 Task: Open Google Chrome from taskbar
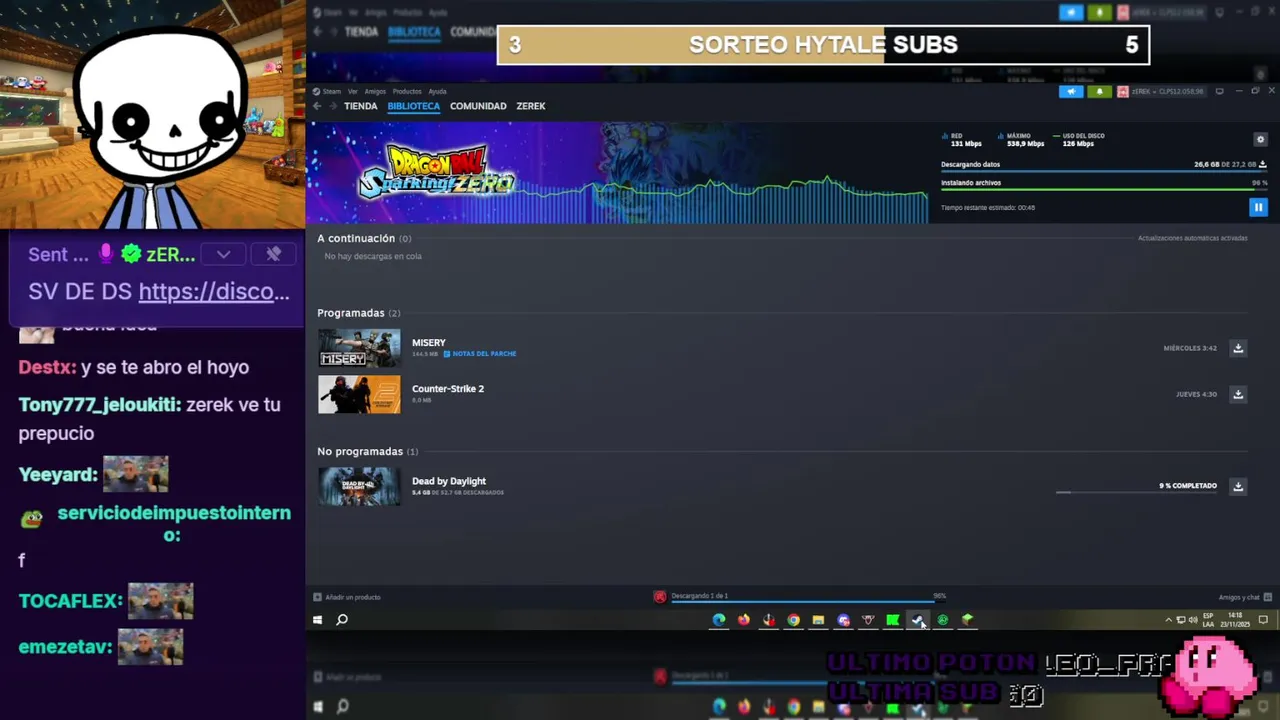tap(793, 620)
